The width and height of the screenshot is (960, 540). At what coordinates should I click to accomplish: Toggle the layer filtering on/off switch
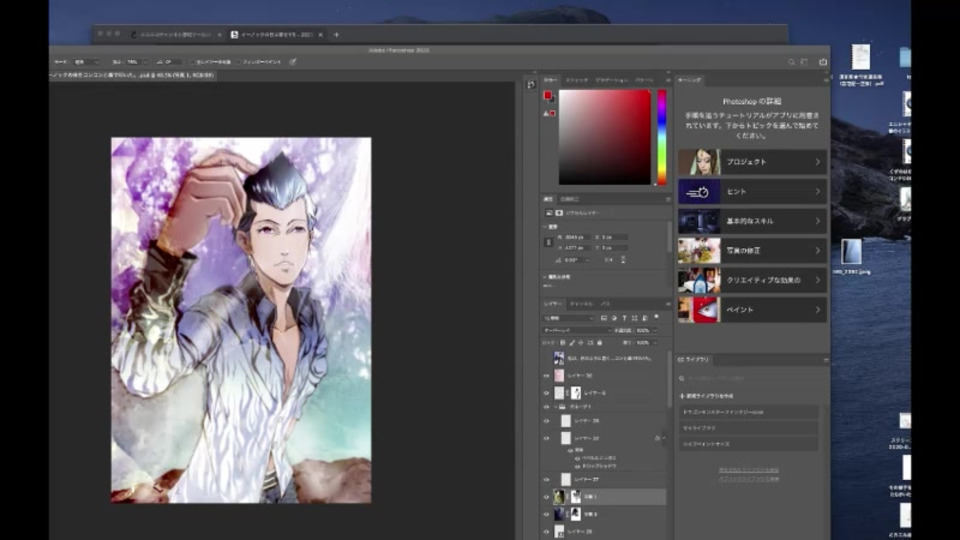(656, 317)
